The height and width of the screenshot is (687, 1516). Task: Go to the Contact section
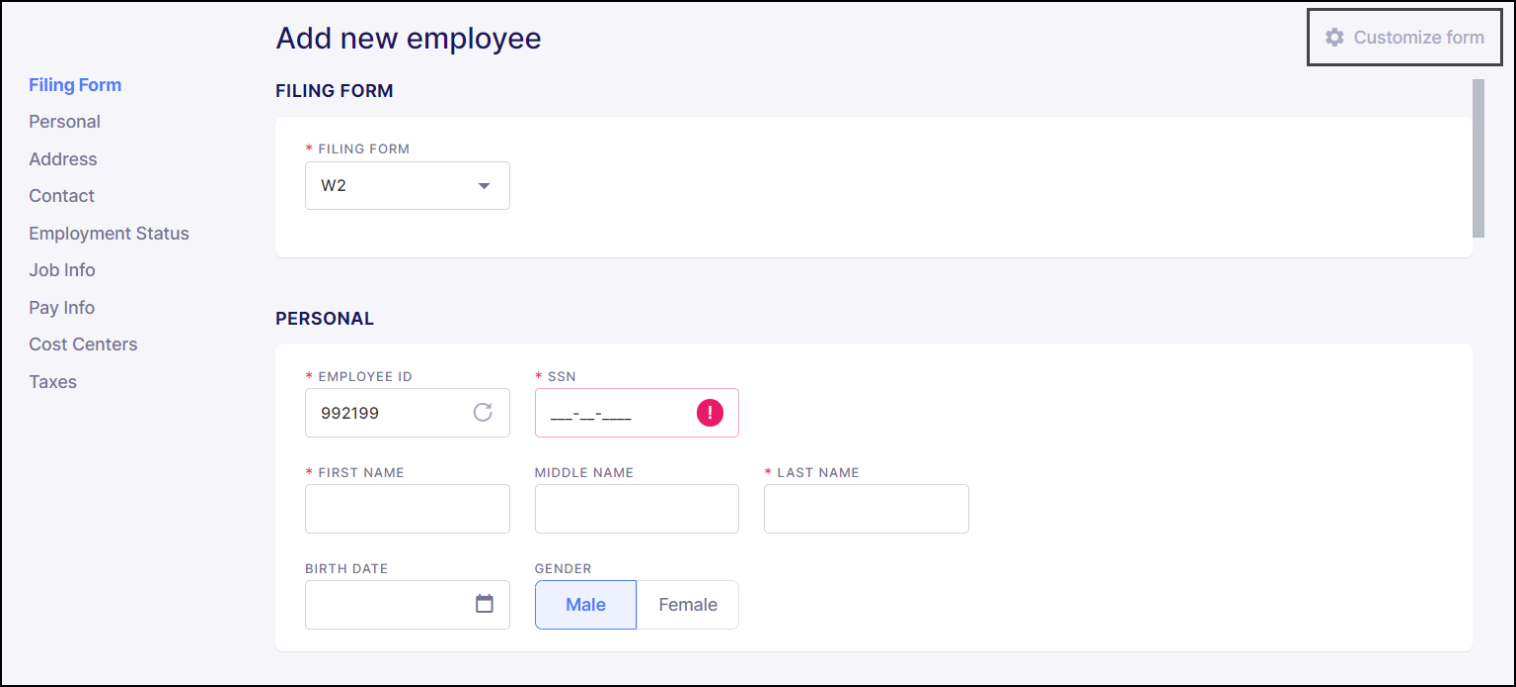pyautogui.click(x=61, y=196)
